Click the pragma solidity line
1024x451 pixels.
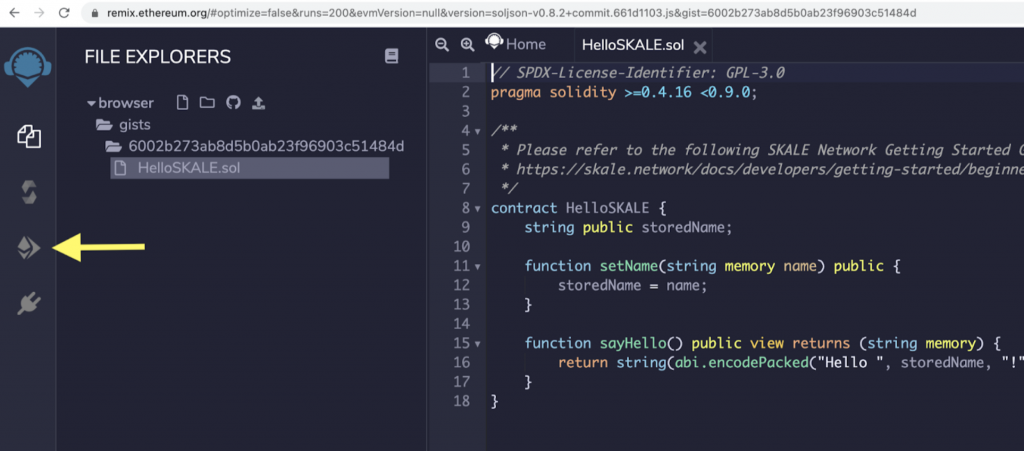click(x=624, y=92)
